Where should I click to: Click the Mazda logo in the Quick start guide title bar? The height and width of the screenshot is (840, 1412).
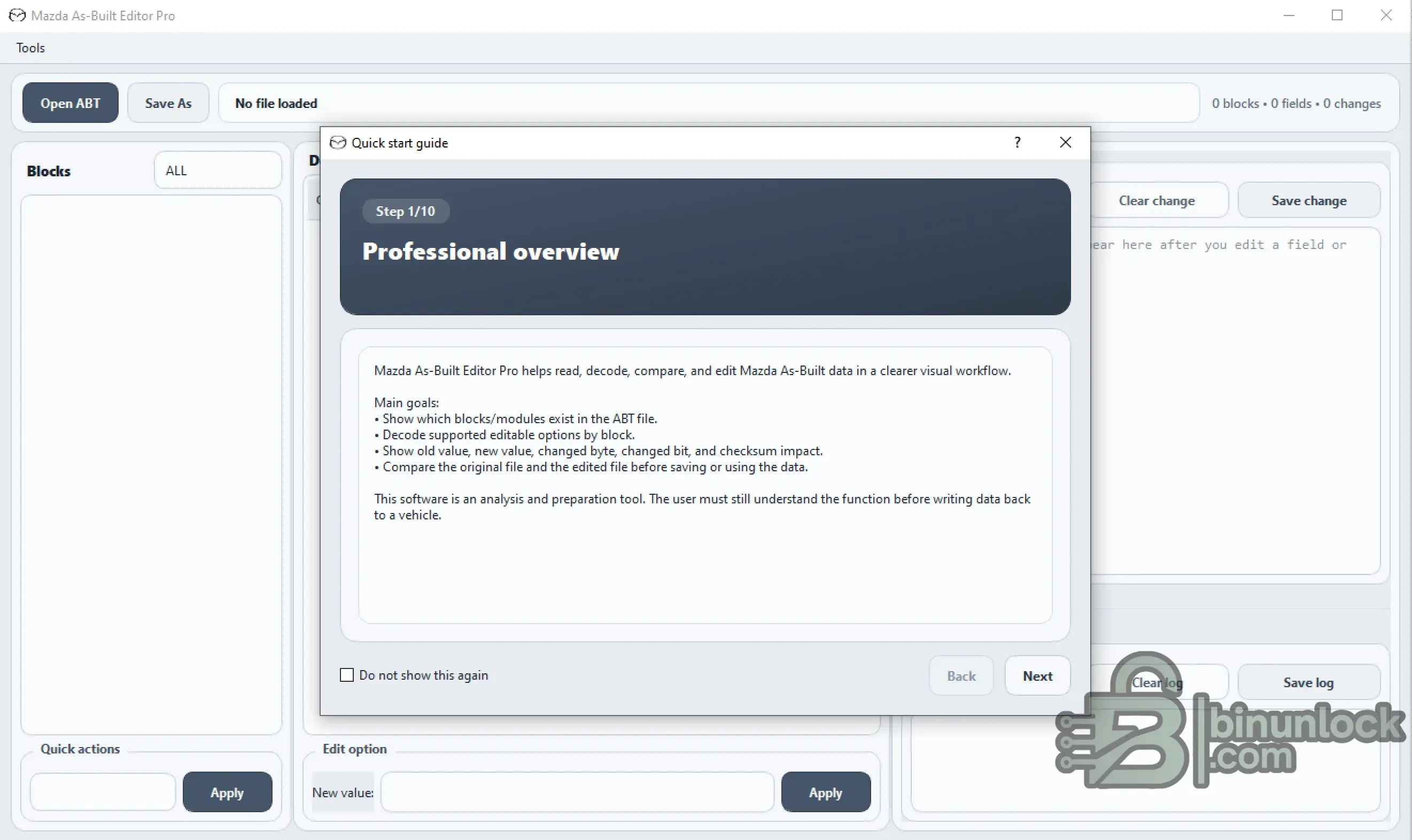coord(337,143)
